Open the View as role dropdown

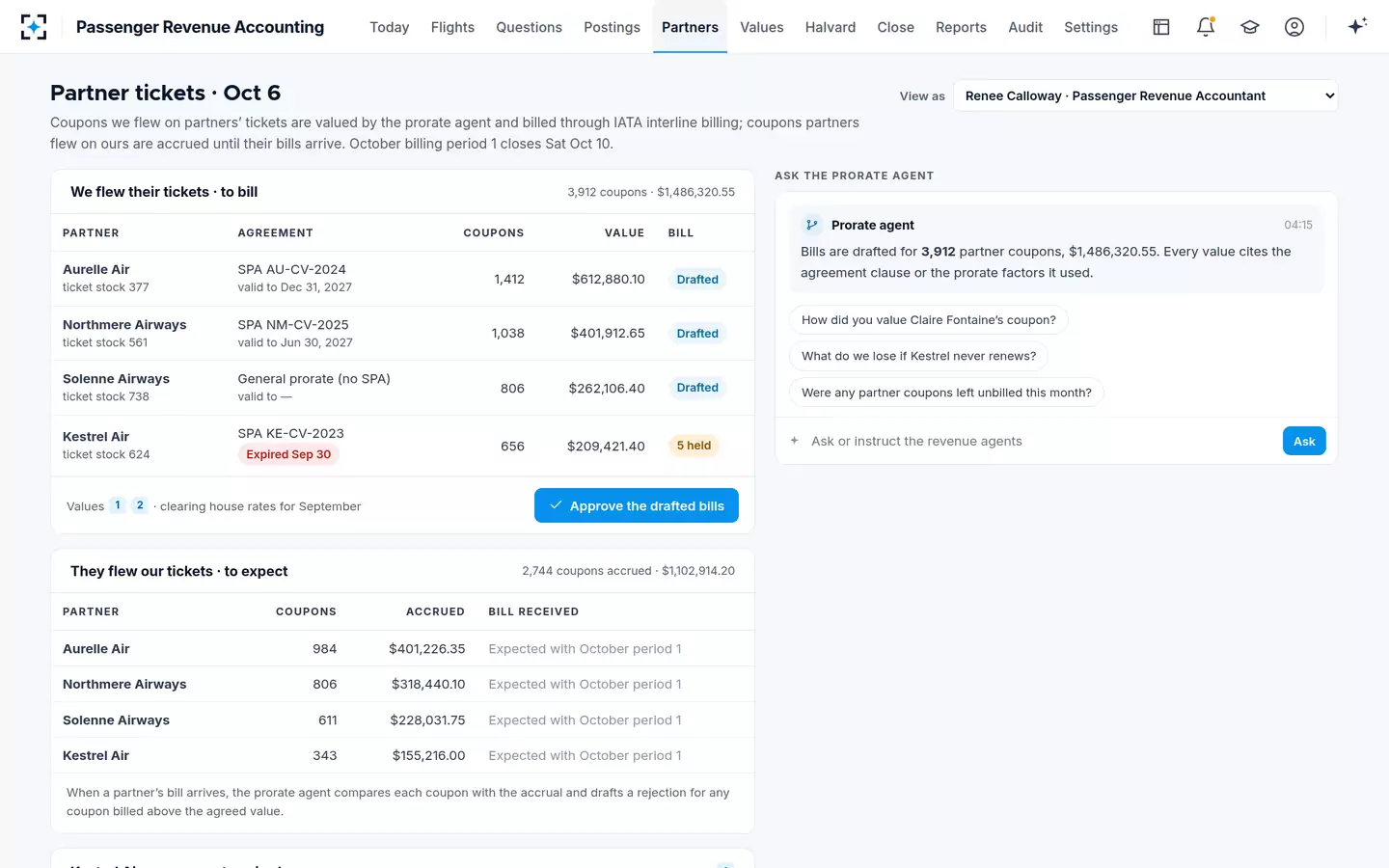coord(1146,95)
